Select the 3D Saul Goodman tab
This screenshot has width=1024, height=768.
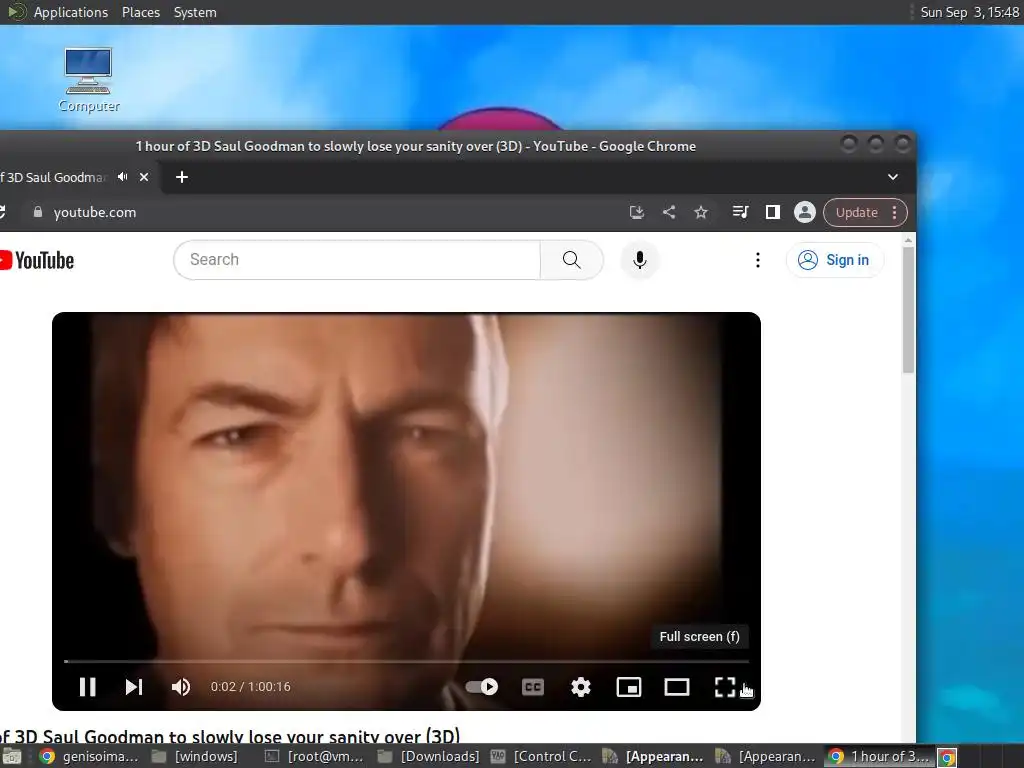tap(56, 177)
